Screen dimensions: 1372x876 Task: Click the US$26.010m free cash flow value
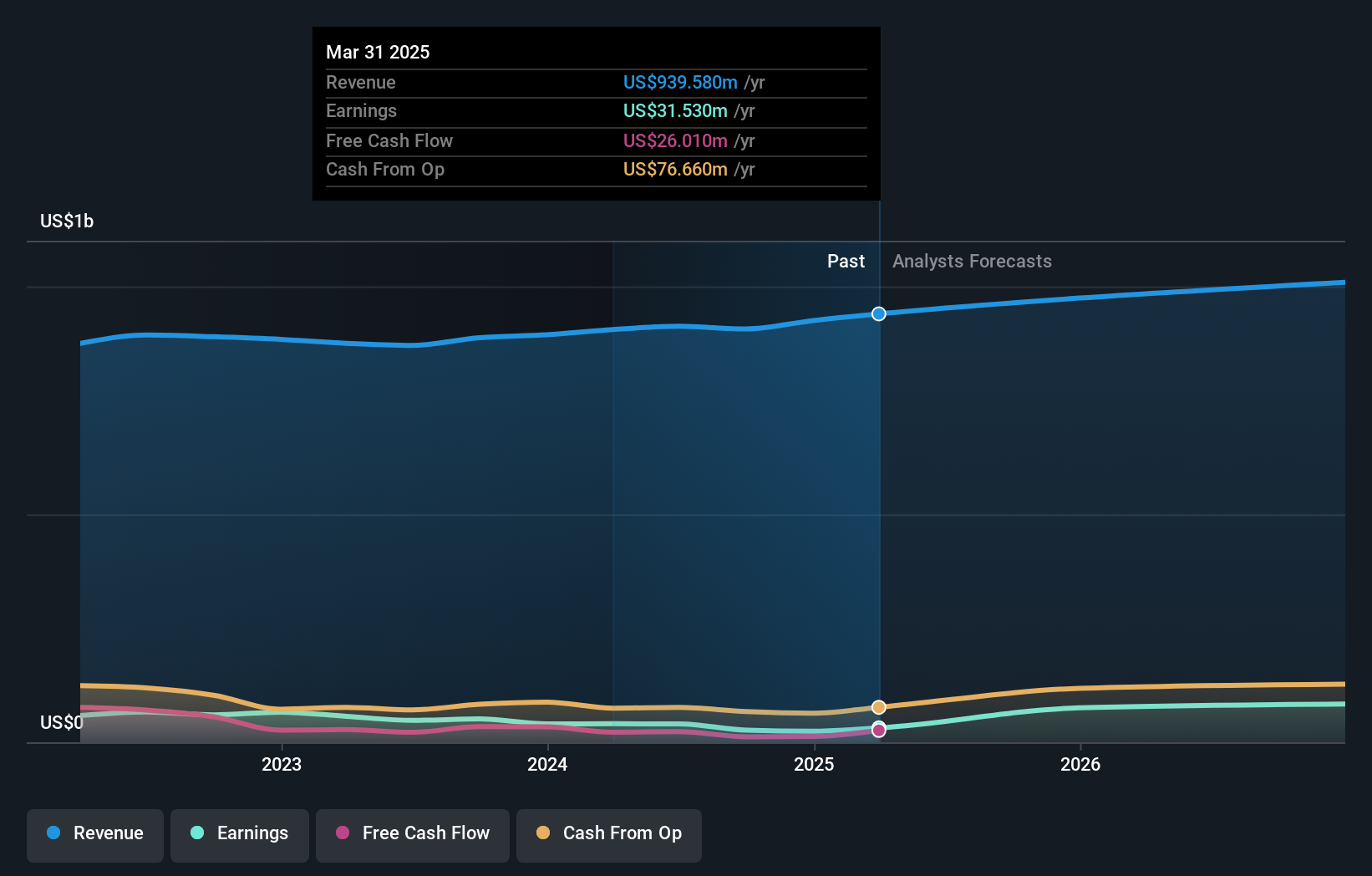tap(675, 140)
